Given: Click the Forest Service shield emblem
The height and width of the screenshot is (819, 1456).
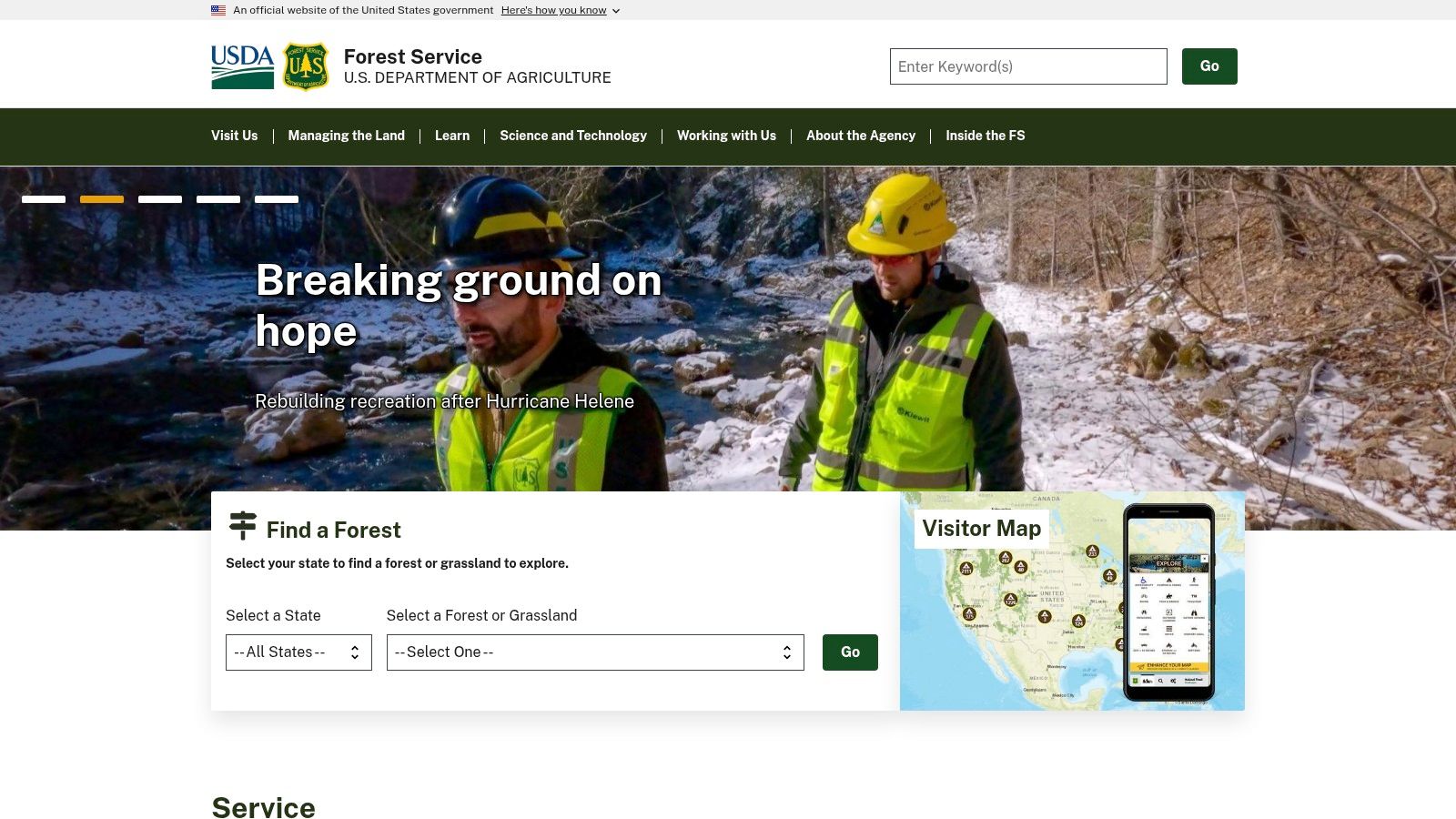Looking at the screenshot, I should tap(305, 66).
